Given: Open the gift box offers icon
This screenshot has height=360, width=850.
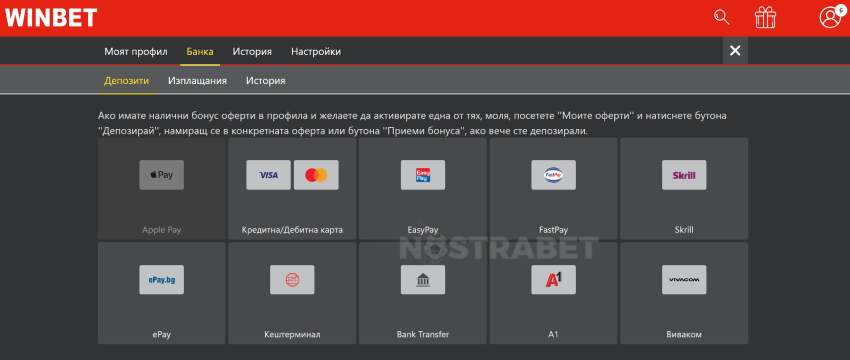Looking at the screenshot, I should click(765, 17).
